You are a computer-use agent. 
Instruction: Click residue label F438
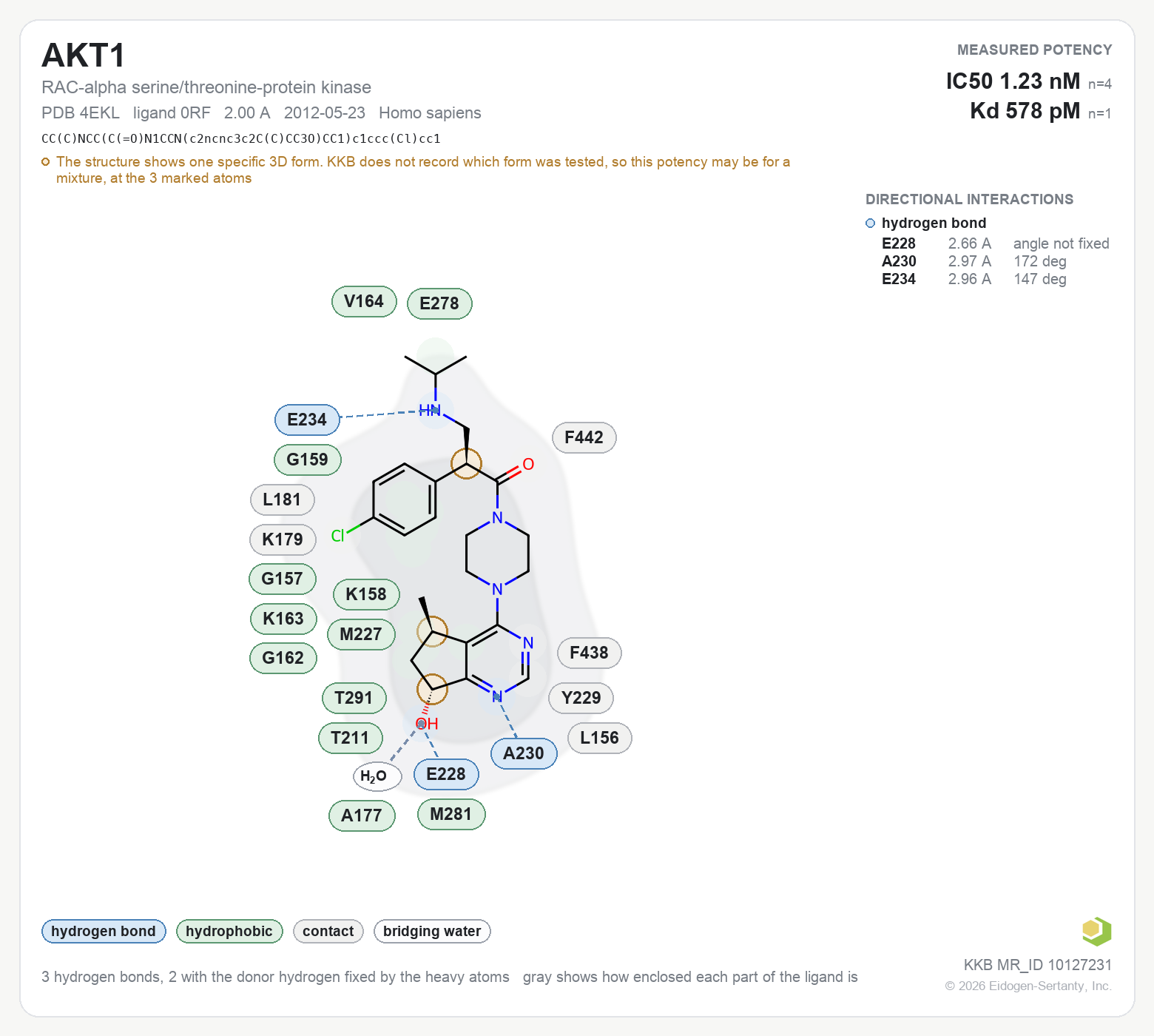click(x=589, y=653)
